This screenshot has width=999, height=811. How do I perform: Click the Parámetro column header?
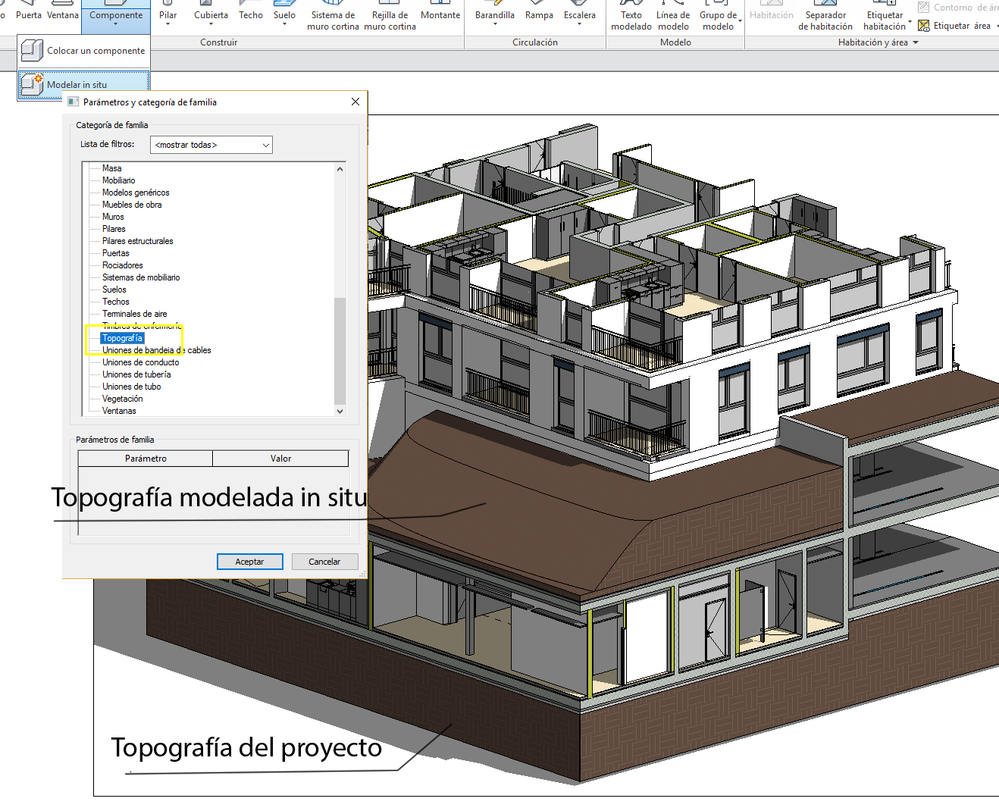145,458
